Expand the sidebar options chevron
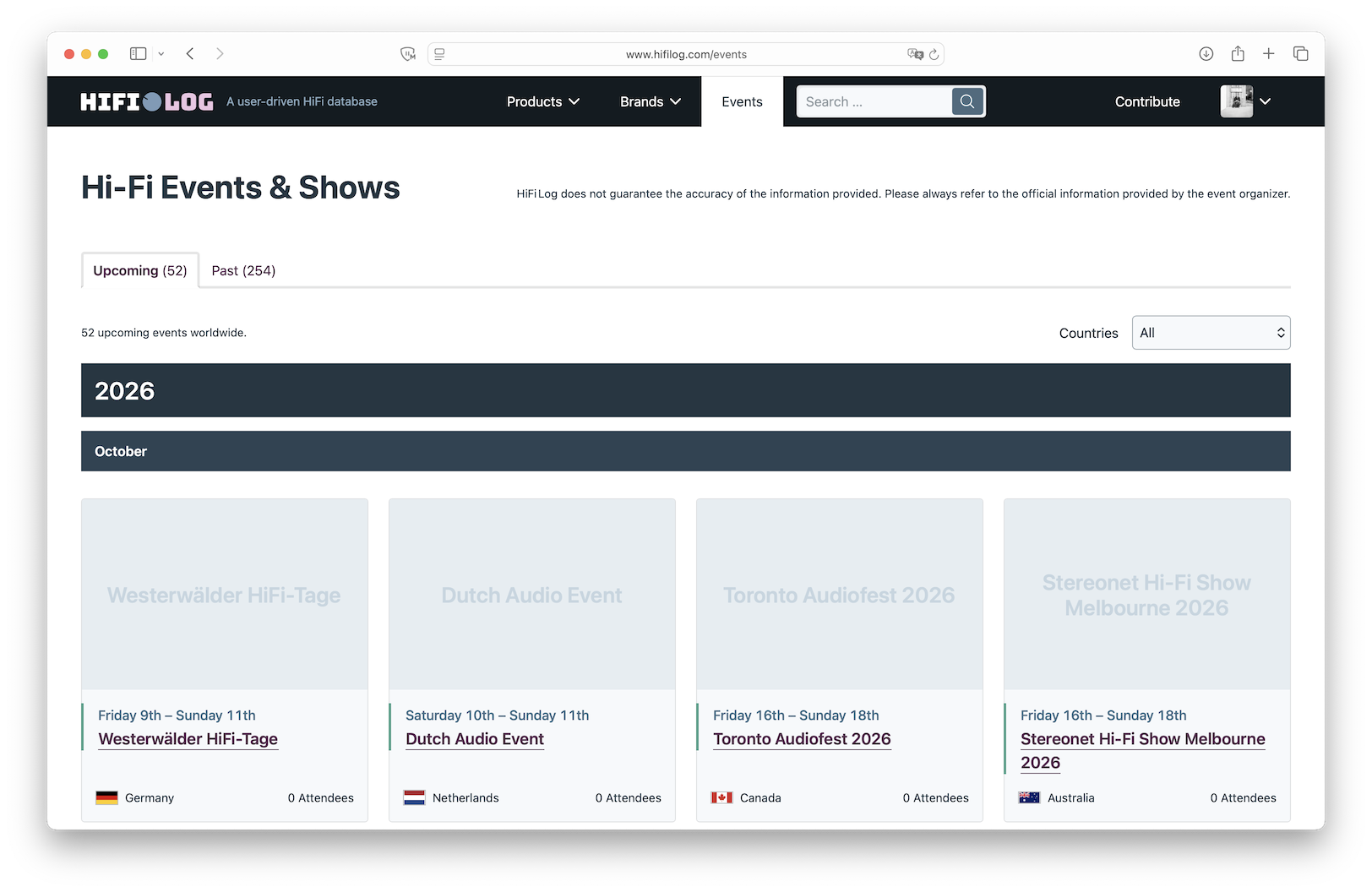The width and height of the screenshot is (1372, 892). (161, 54)
